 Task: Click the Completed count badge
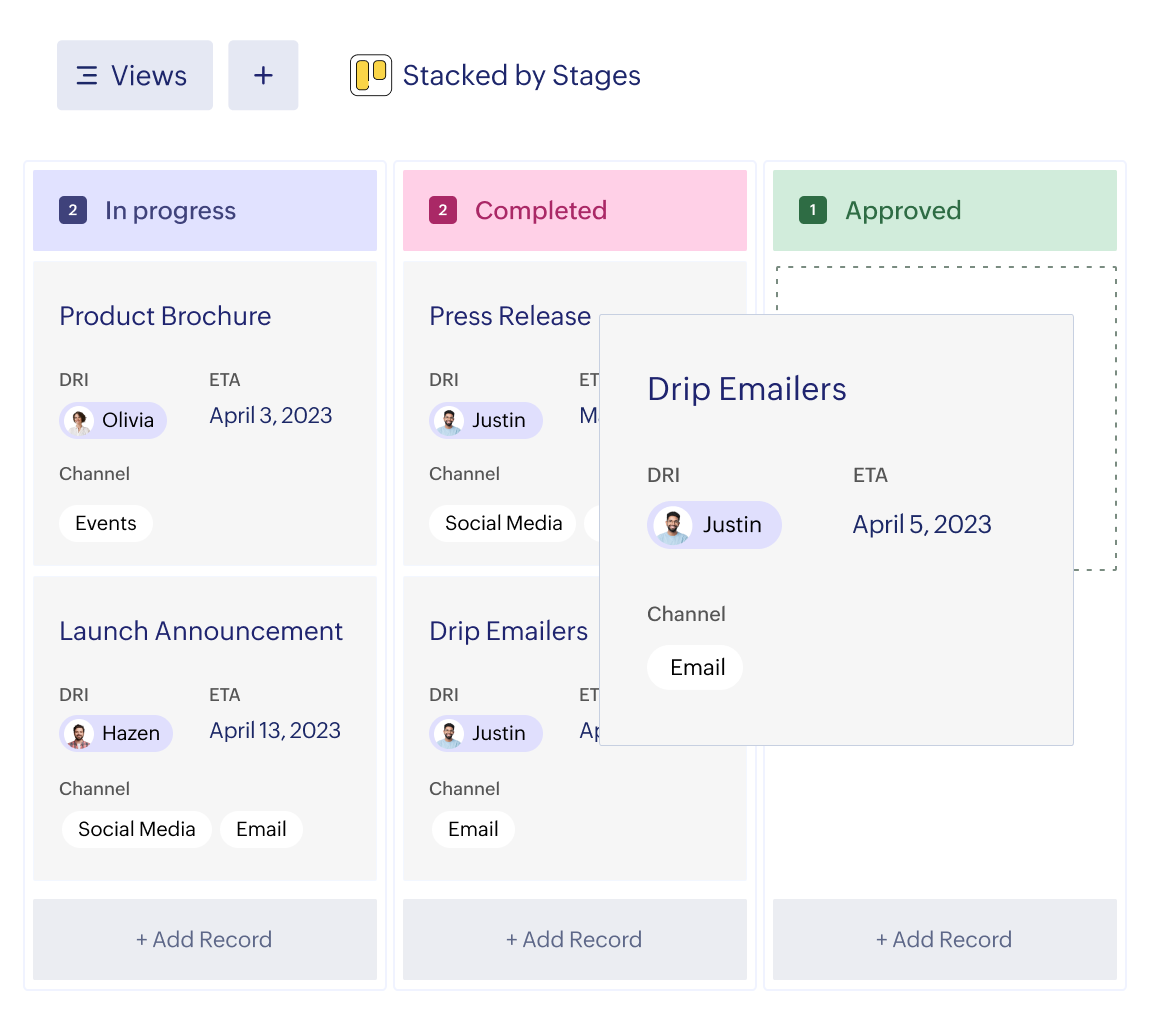pyautogui.click(x=443, y=211)
